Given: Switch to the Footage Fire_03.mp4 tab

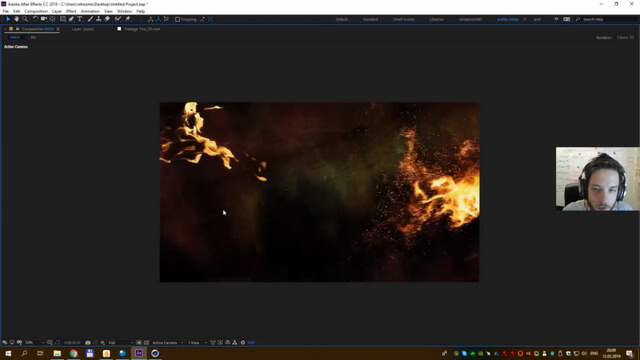Looking at the screenshot, I should tap(142, 29).
